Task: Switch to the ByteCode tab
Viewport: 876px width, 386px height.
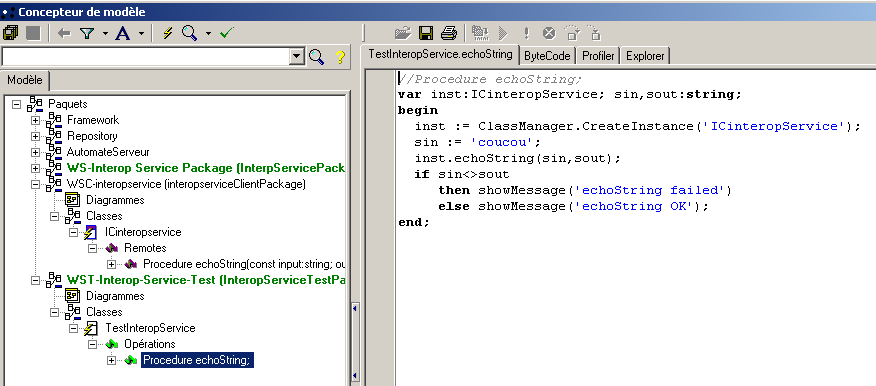Action: pyautogui.click(x=548, y=56)
